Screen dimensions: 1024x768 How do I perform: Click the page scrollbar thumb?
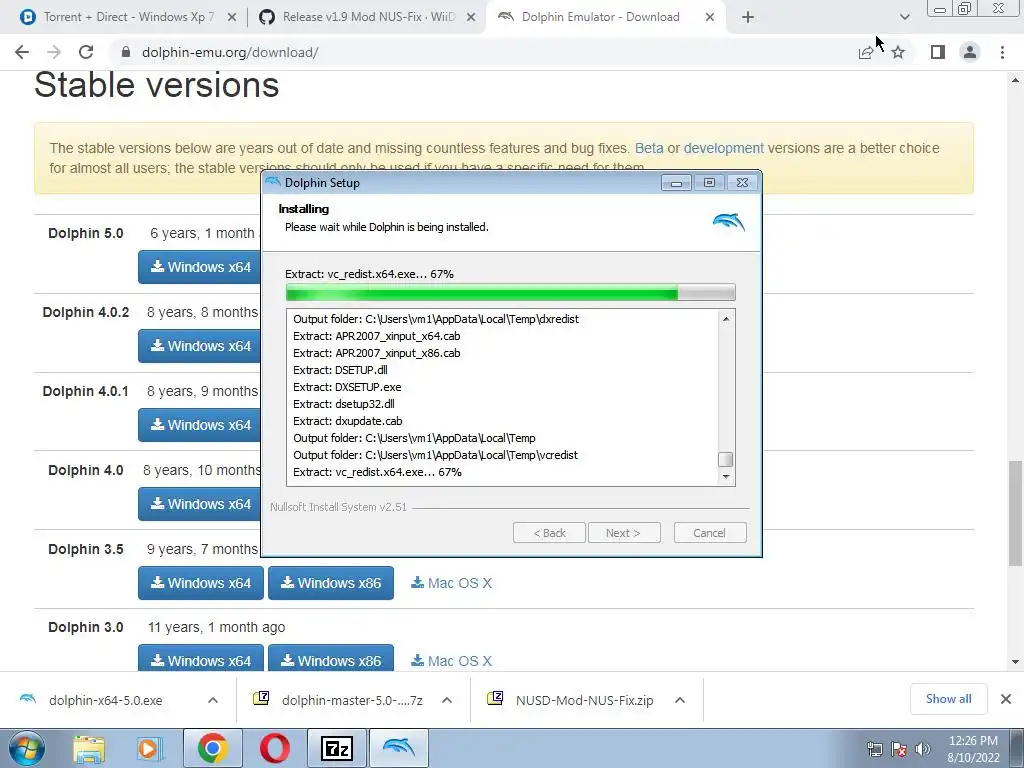(1015, 513)
